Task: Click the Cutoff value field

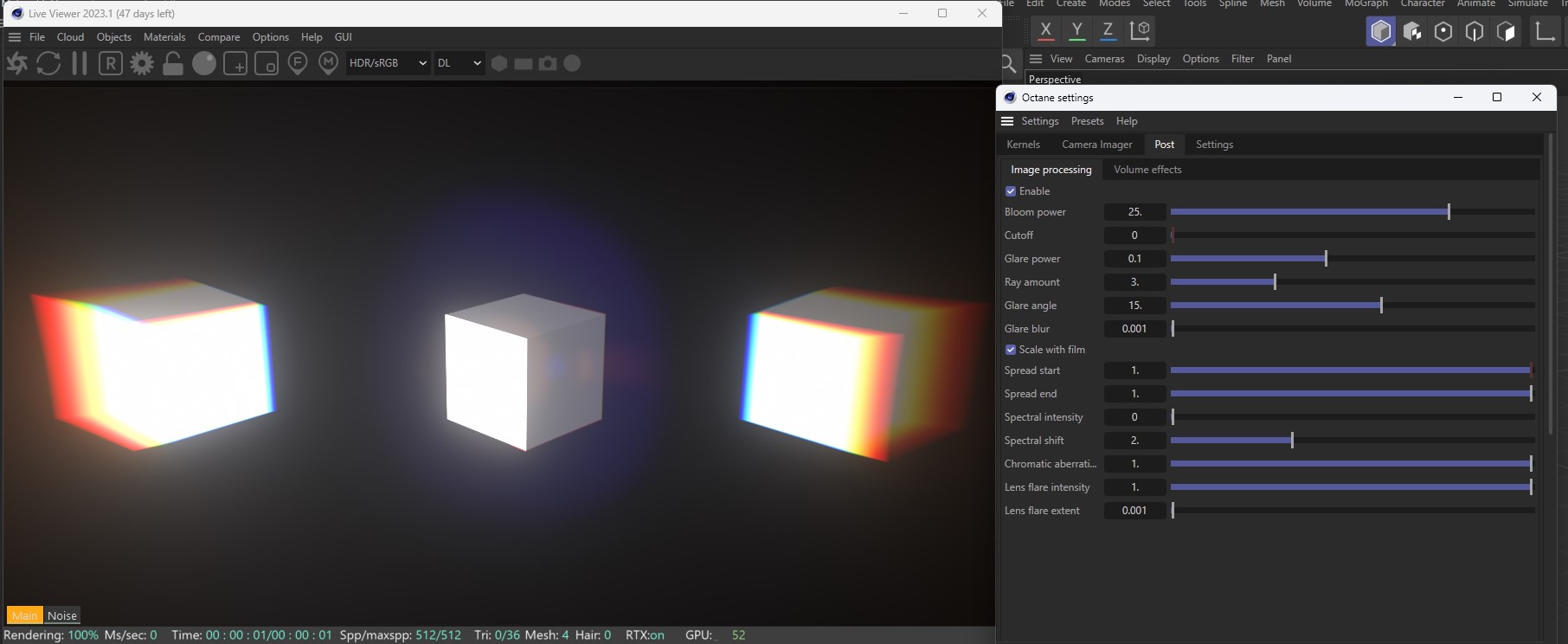Action: (1134, 235)
